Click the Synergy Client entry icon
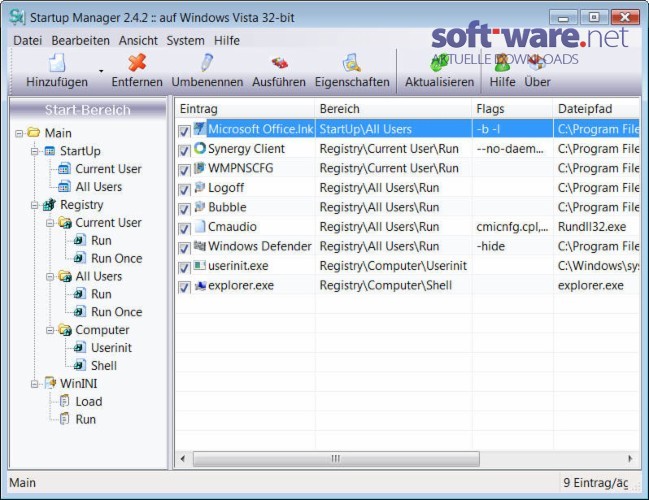649x500 pixels. click(200, 148)
